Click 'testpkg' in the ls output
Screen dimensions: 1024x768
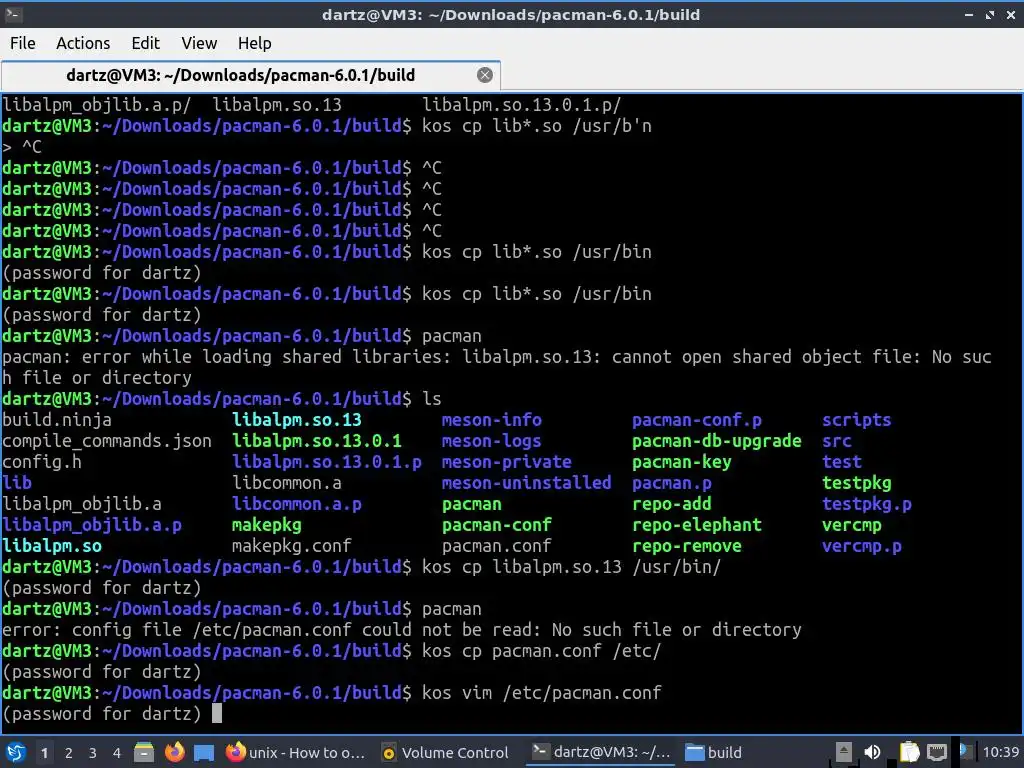pos(857,483)
